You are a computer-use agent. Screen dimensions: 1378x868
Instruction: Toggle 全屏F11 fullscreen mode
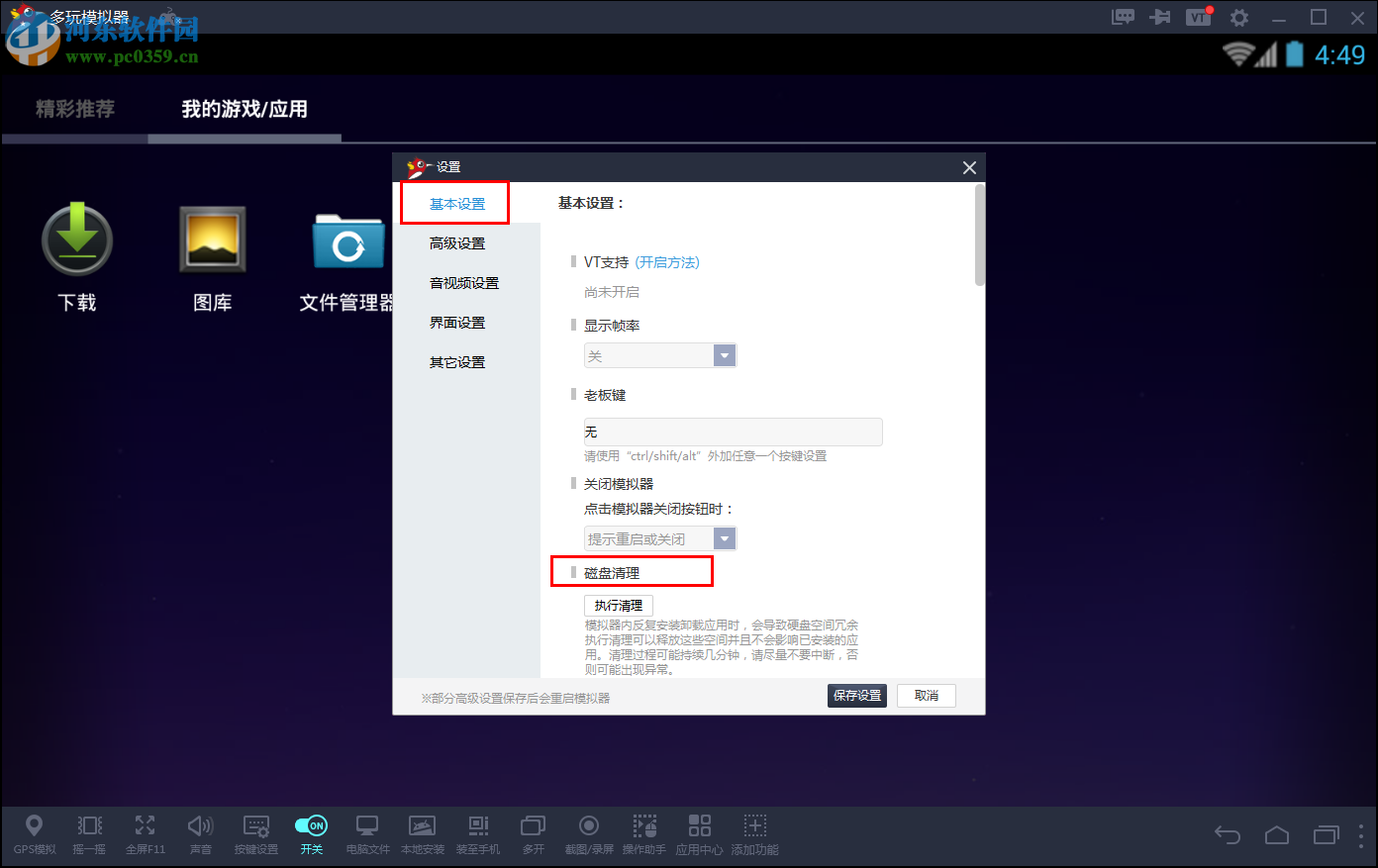[x=146, y=834]
